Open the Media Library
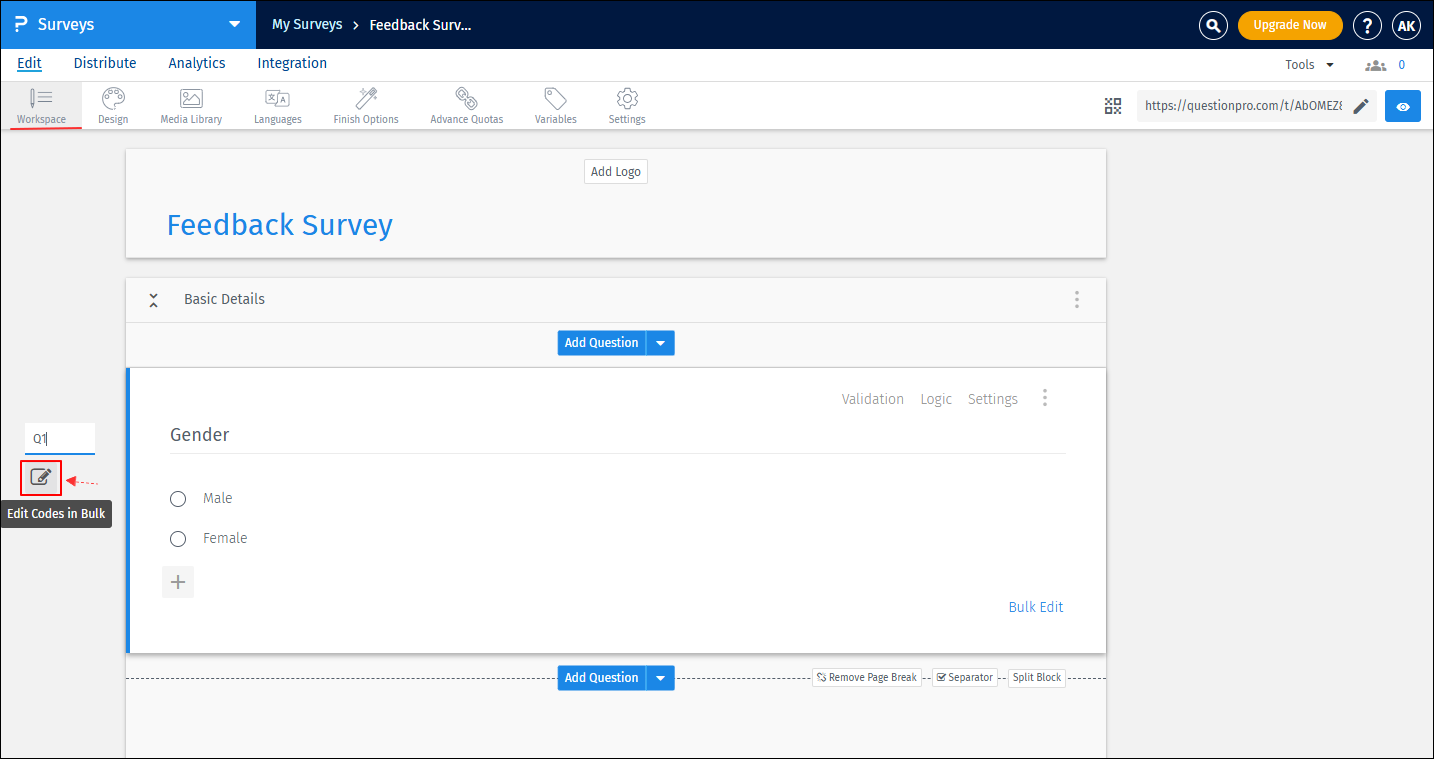 point(190,105)
